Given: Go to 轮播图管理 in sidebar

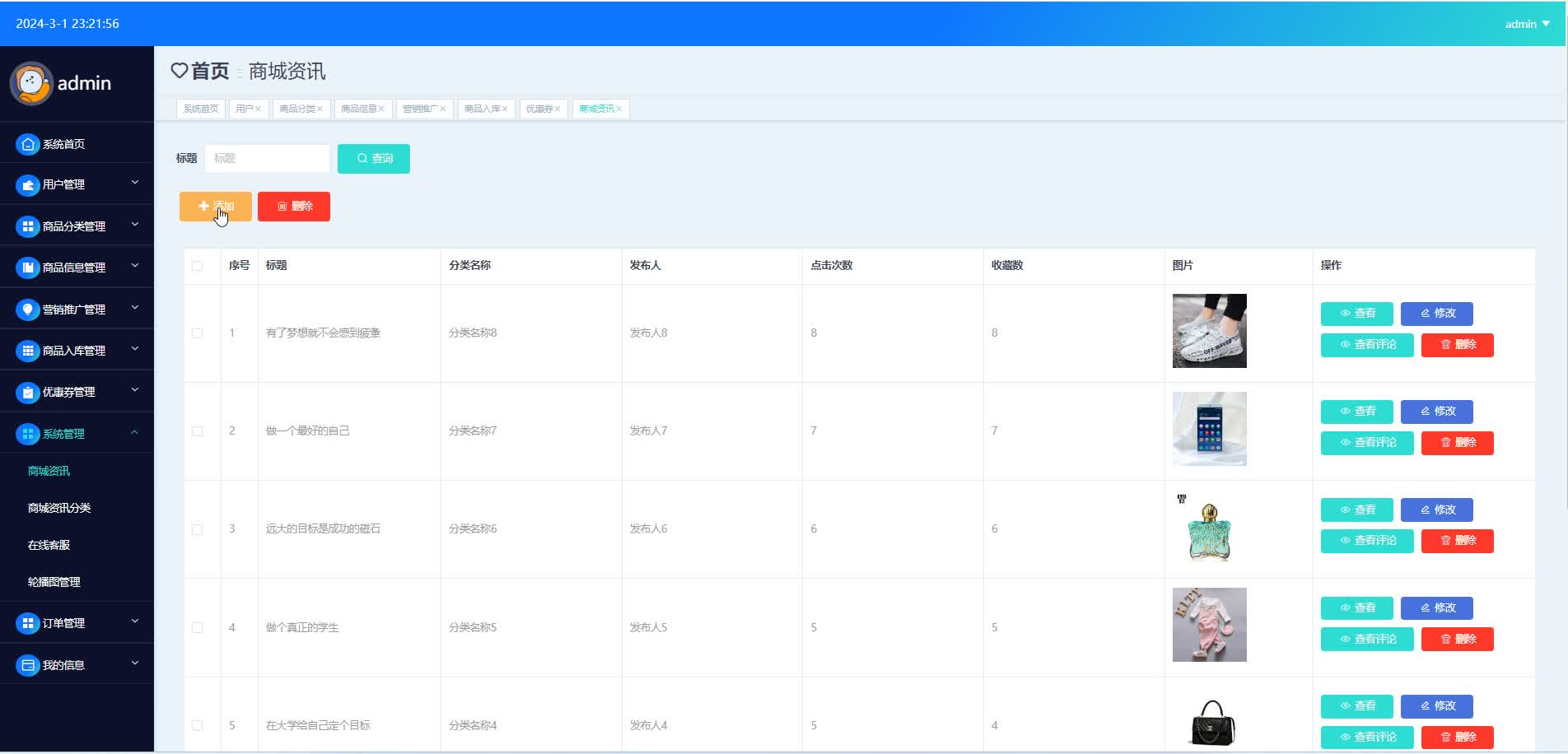Looking at the screenshot, I should (54, 582).
